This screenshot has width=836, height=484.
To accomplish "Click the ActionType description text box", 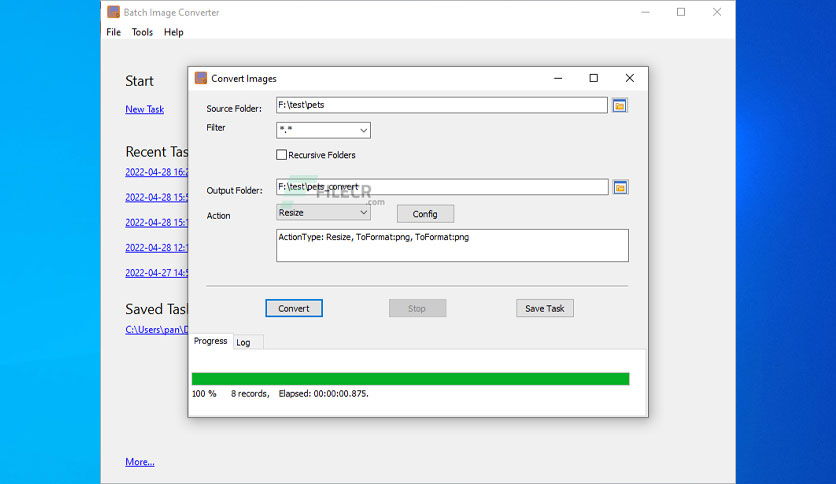I will [452, 246].
